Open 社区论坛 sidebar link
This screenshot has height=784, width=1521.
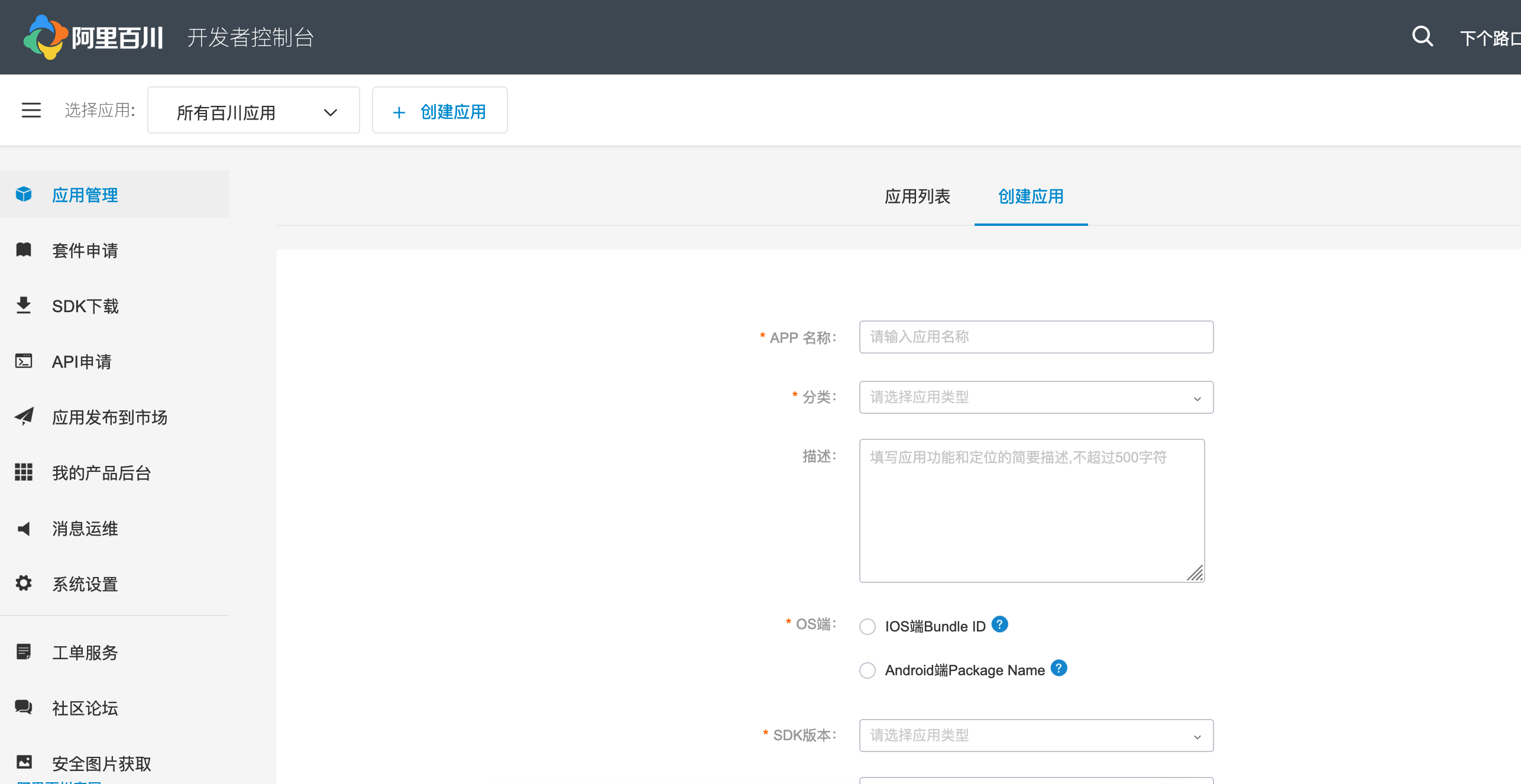85,708
